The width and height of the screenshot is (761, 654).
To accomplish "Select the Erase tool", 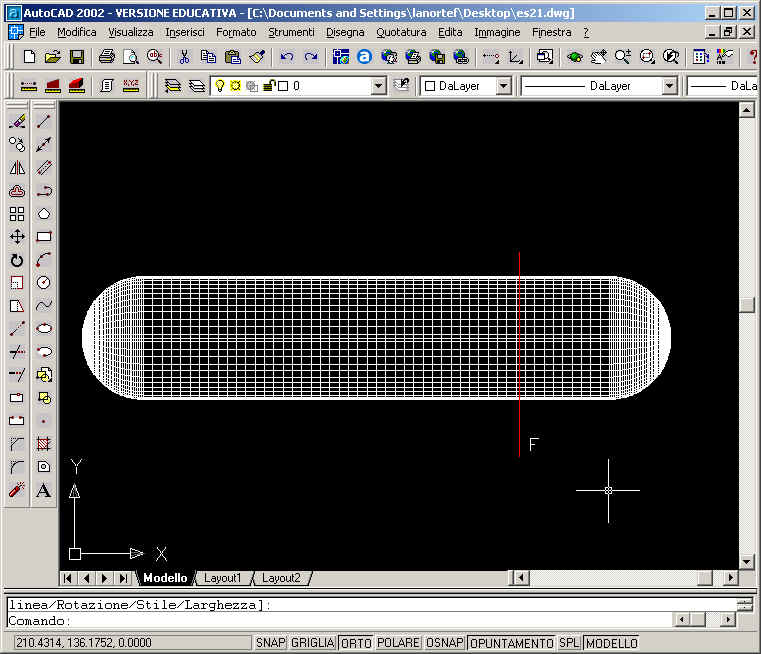I will [x=17, y=121].
